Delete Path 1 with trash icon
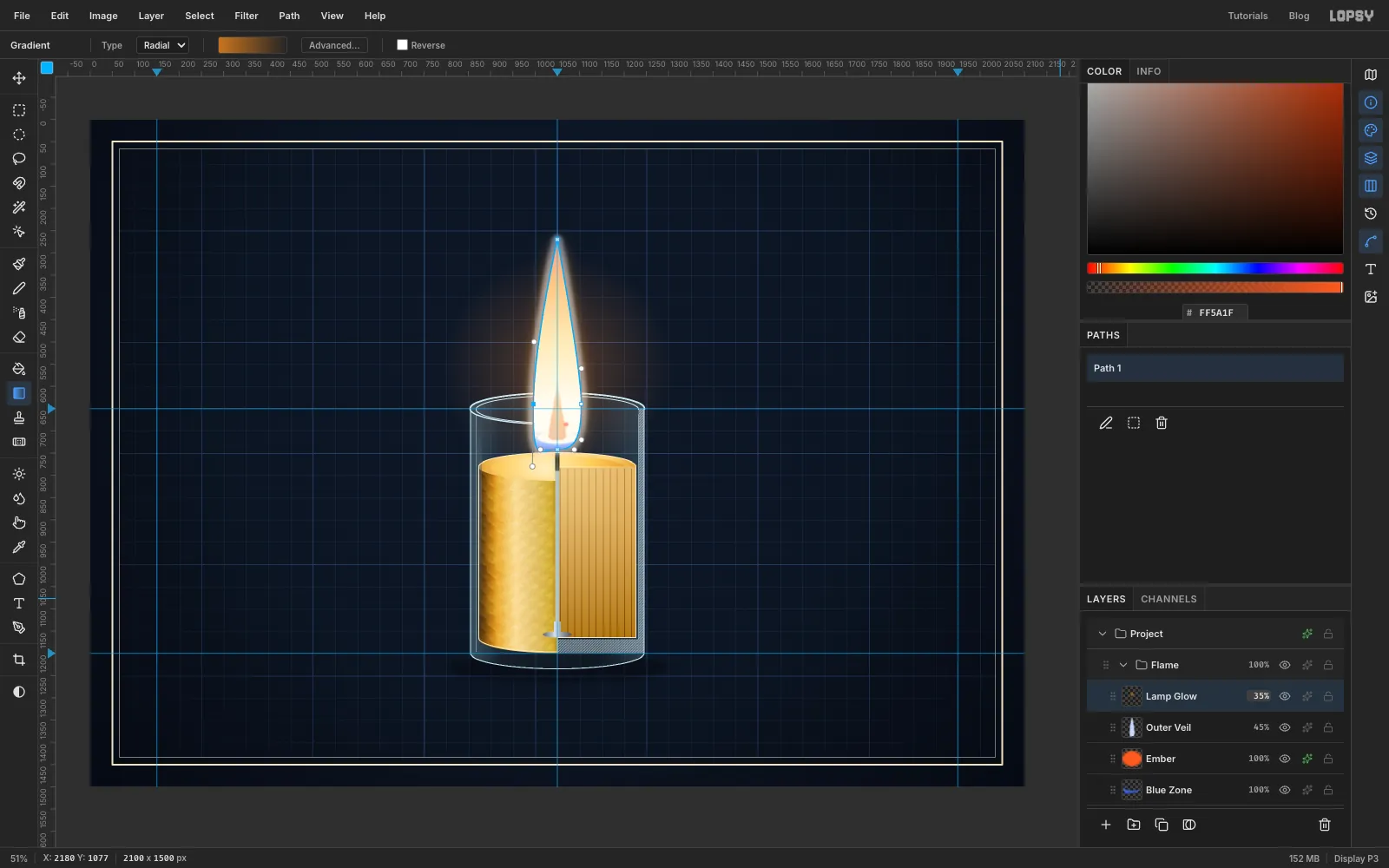Image resolution: width=1389 pixels, height=868 pixels. pyautogui.click(x=1162, y=423)
